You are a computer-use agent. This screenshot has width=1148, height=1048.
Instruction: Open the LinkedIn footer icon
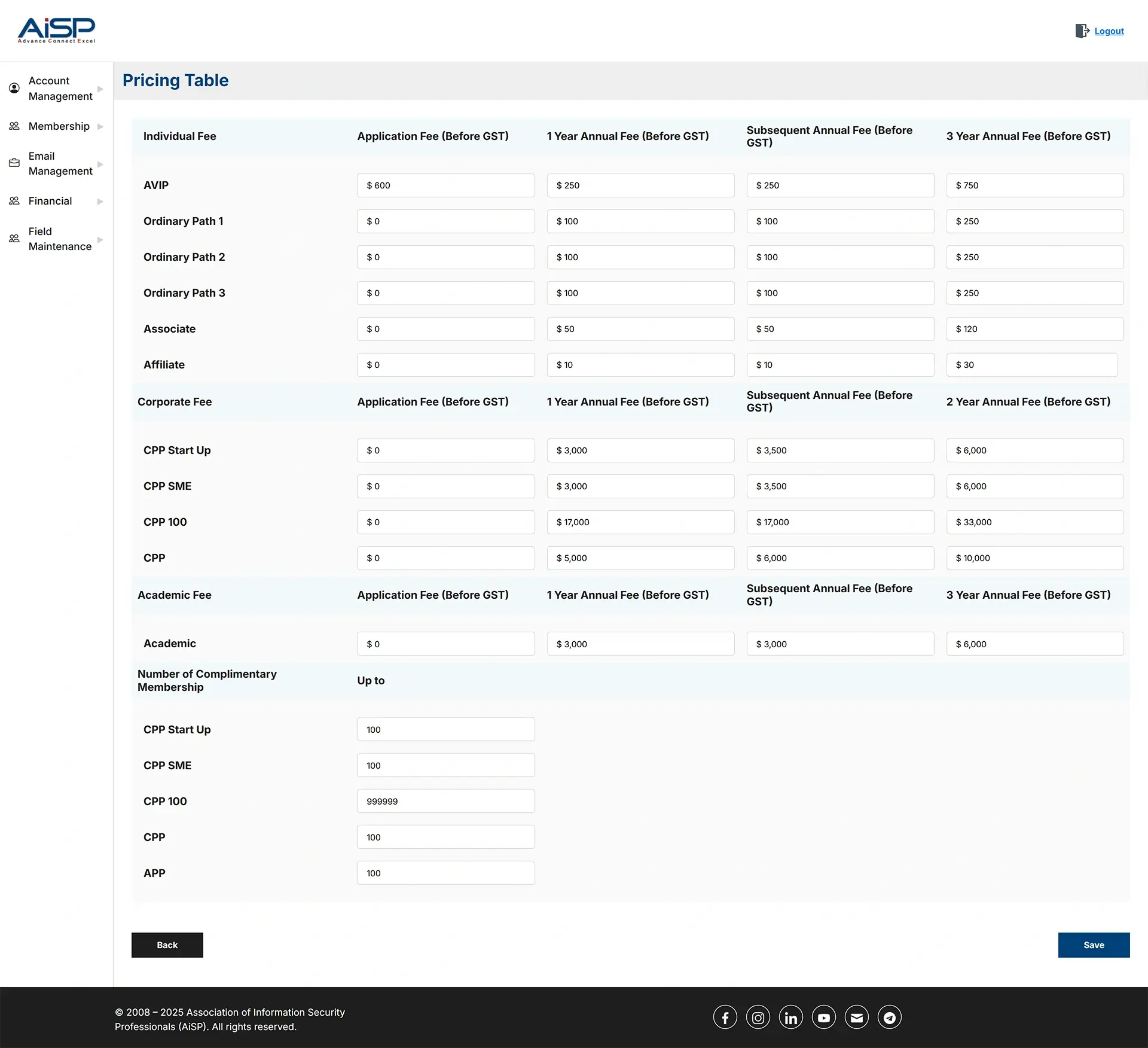click(790, 1017)
